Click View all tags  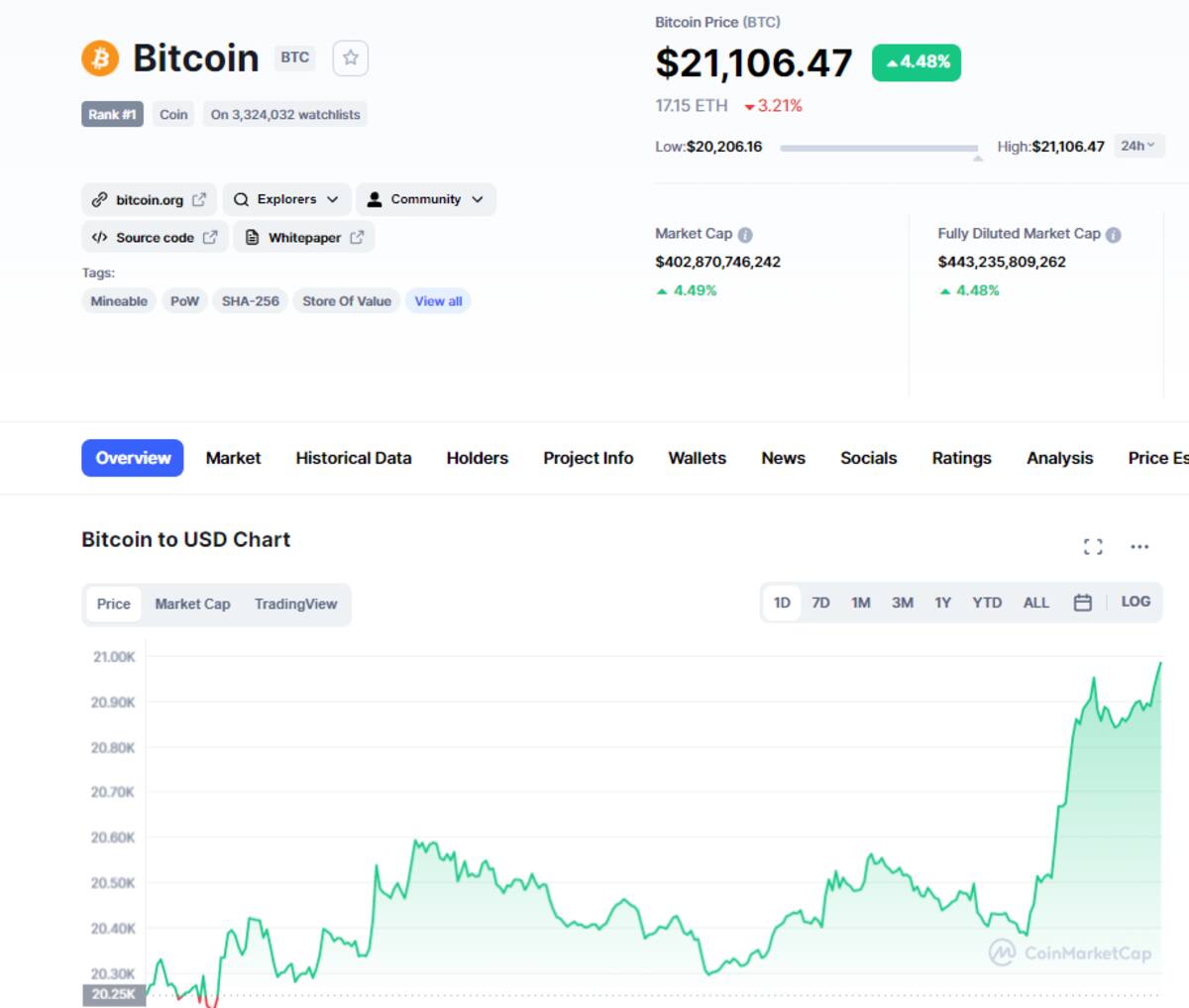[x=438, y=301]
